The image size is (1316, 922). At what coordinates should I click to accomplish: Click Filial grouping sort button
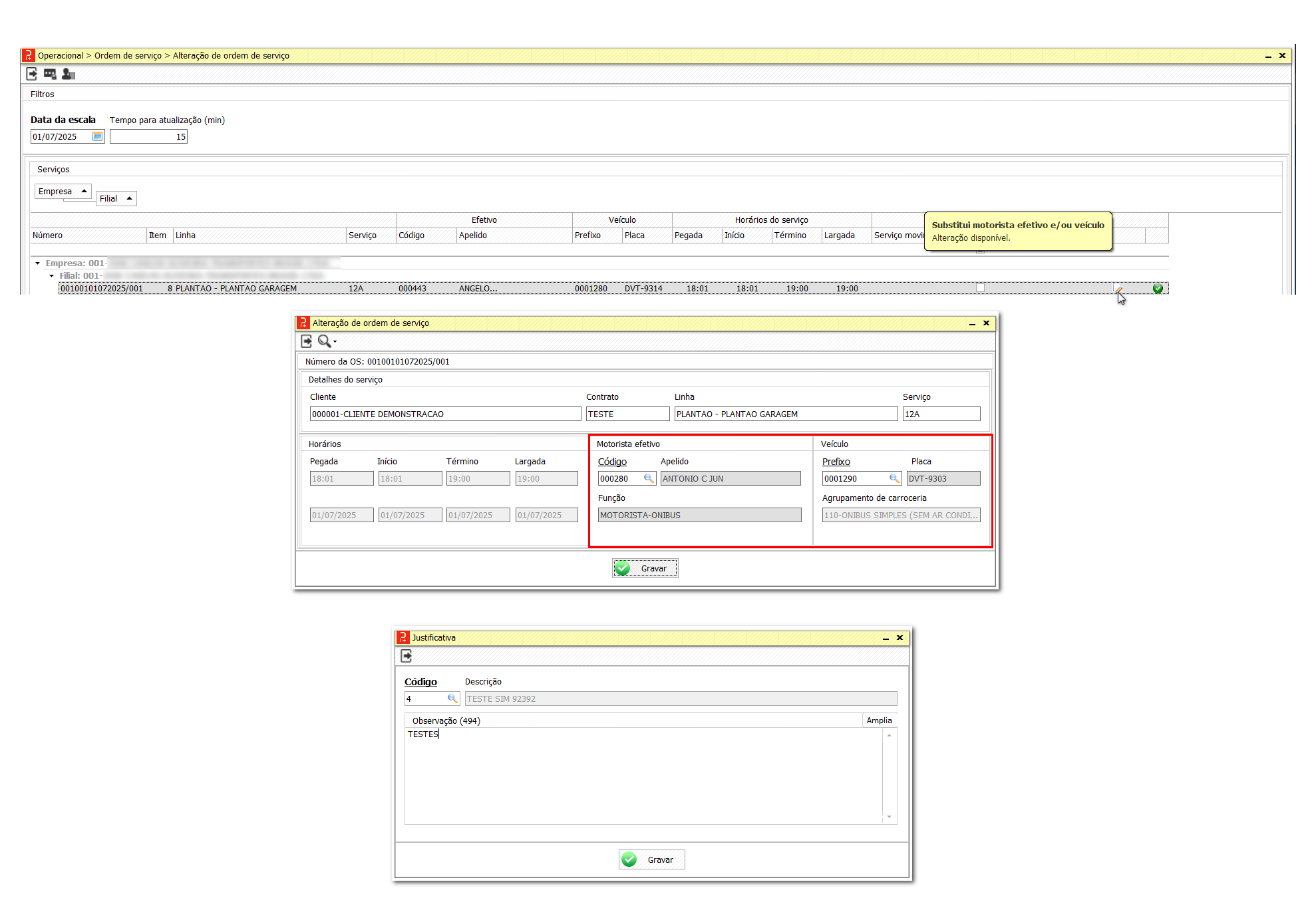(116, 198)
